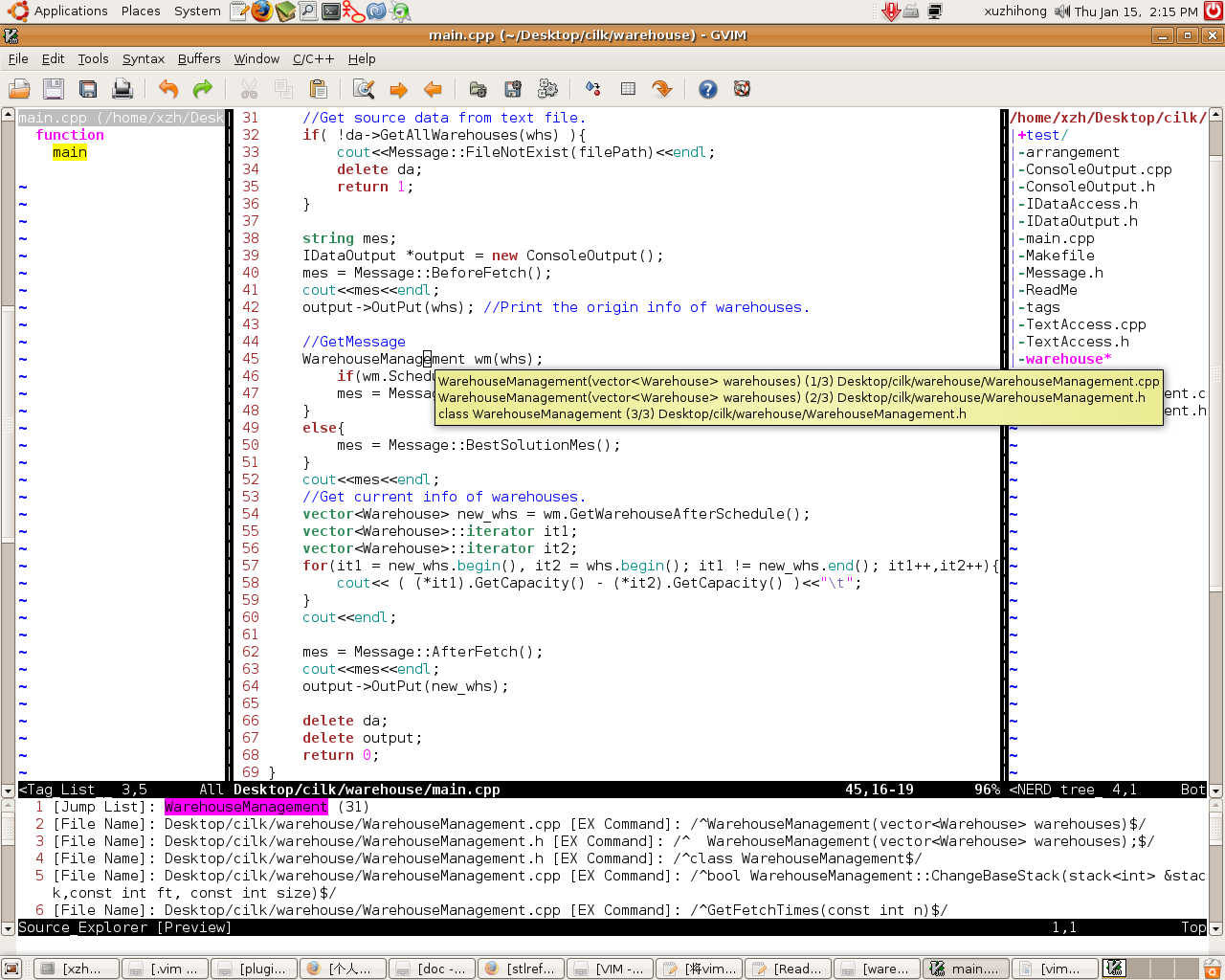Screen dimensions: 1225x980
Task: Click the Find Next right-arrow icon
Action: (x=398, y=89)
